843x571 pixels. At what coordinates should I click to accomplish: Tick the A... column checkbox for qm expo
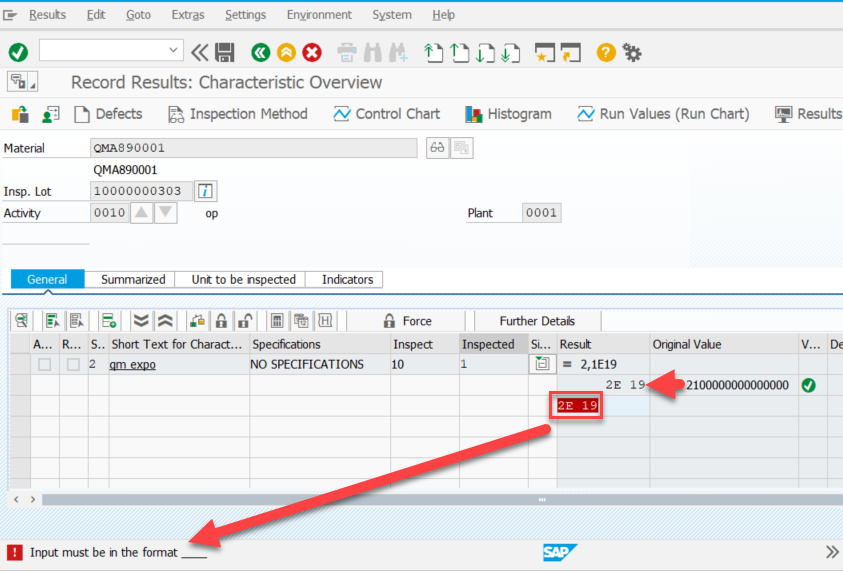(45, 365)
